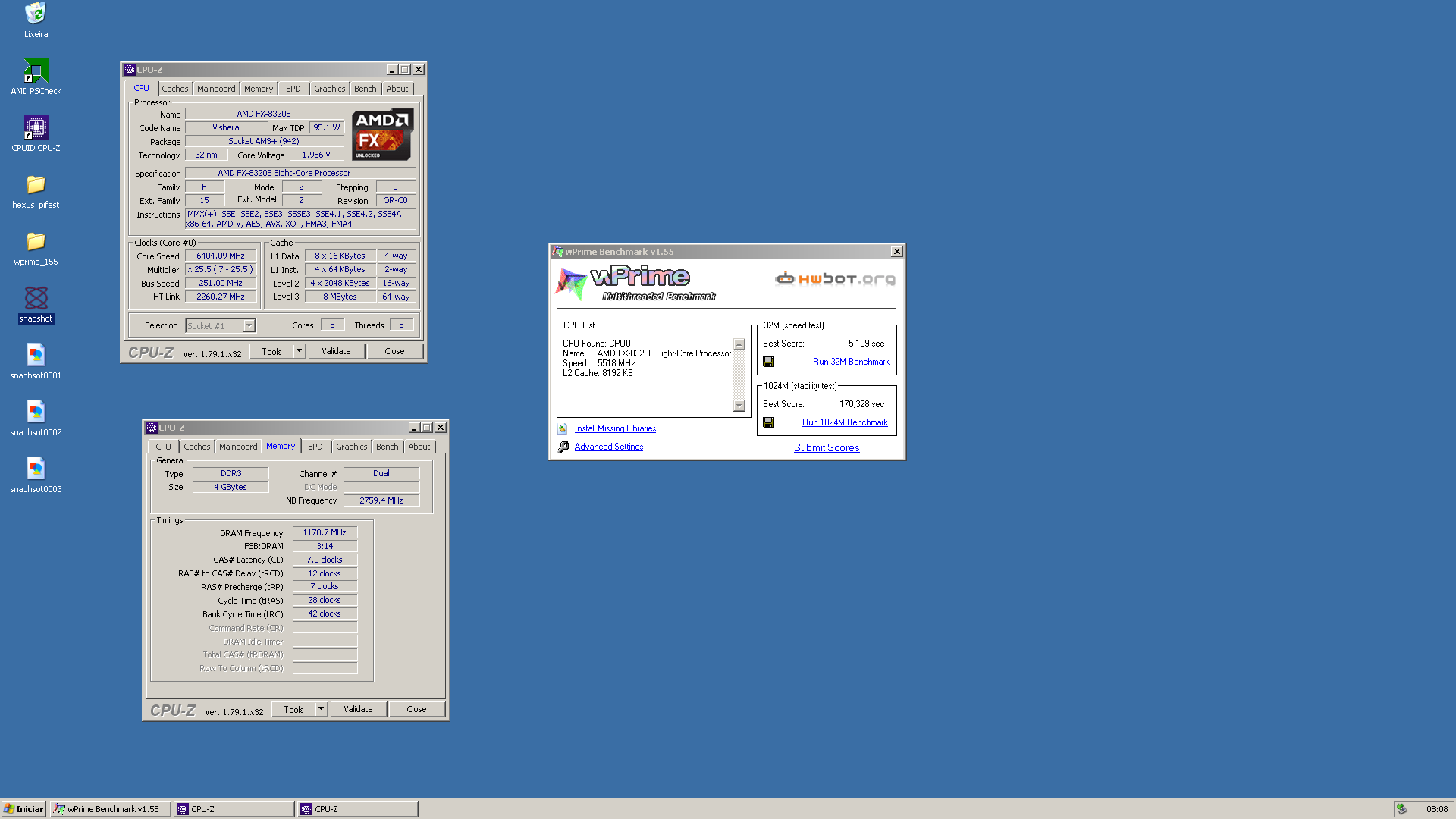Open Bench tab in upper CPU-Z
Image resolution: width=1456 pixels, height=819 pixels.
[366, 89]
